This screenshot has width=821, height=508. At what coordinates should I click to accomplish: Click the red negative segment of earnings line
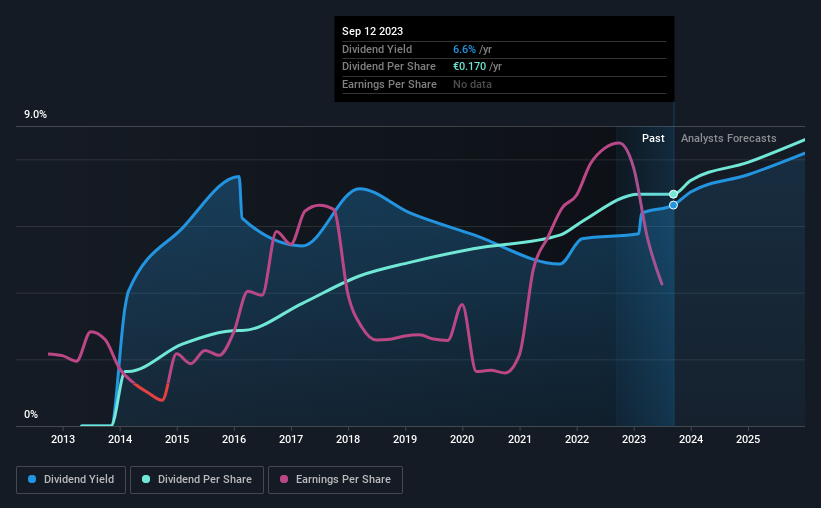pyautogui.click(x=152, y=393)
